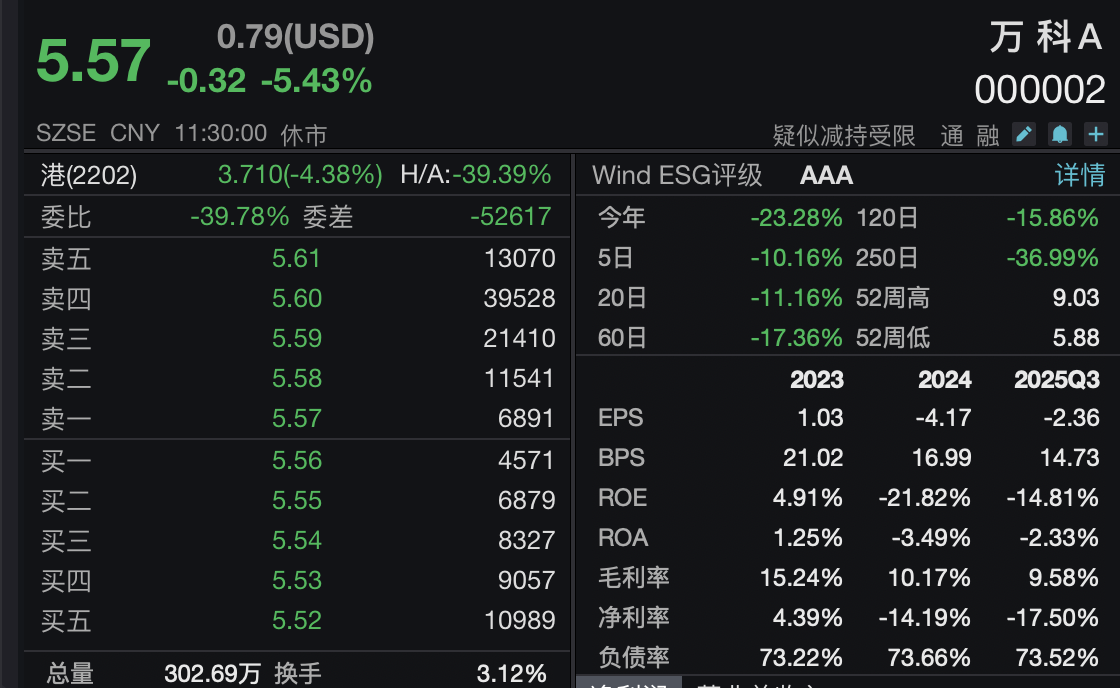Click the pencil edit note icon
This screenshot has height=688, width=1120.
click(x=1023, y=134)
